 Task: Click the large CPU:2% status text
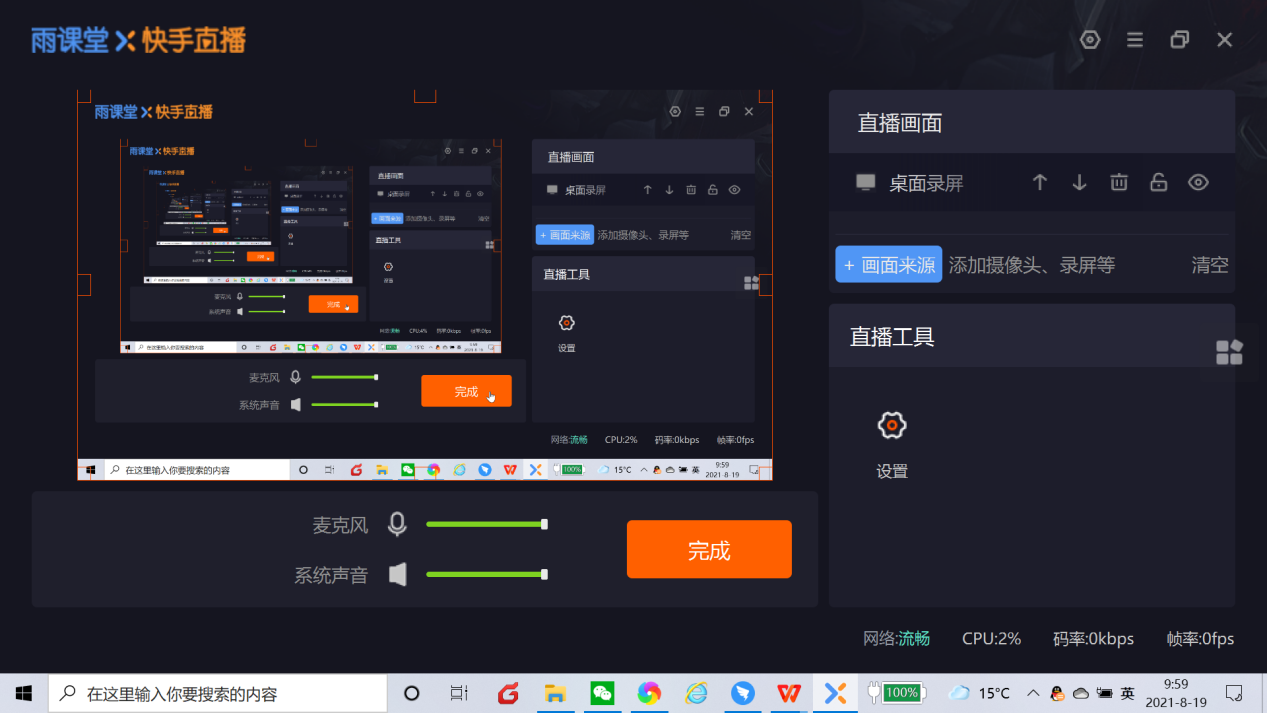tap(991, 638)
